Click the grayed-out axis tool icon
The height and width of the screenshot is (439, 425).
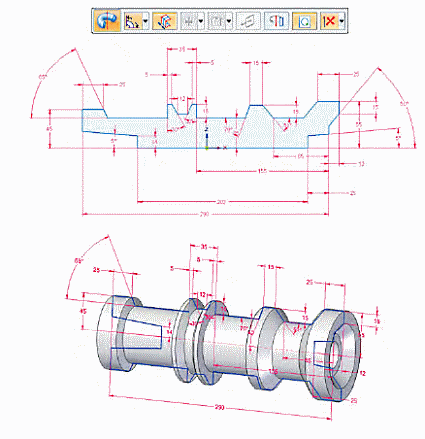point(189,22)
